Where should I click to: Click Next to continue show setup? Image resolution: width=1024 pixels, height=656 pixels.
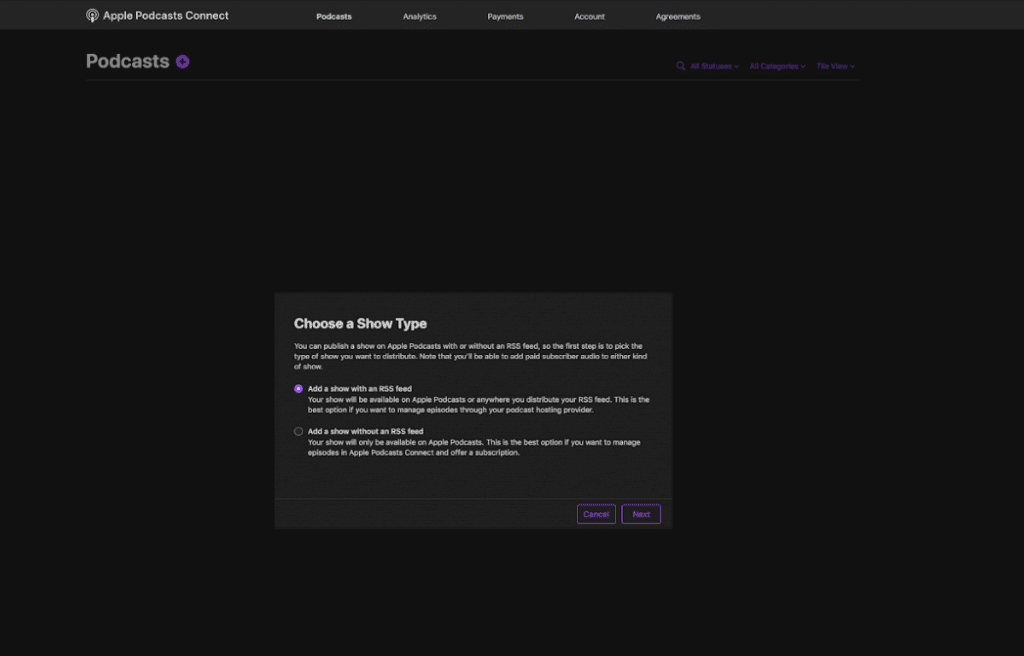641,514
